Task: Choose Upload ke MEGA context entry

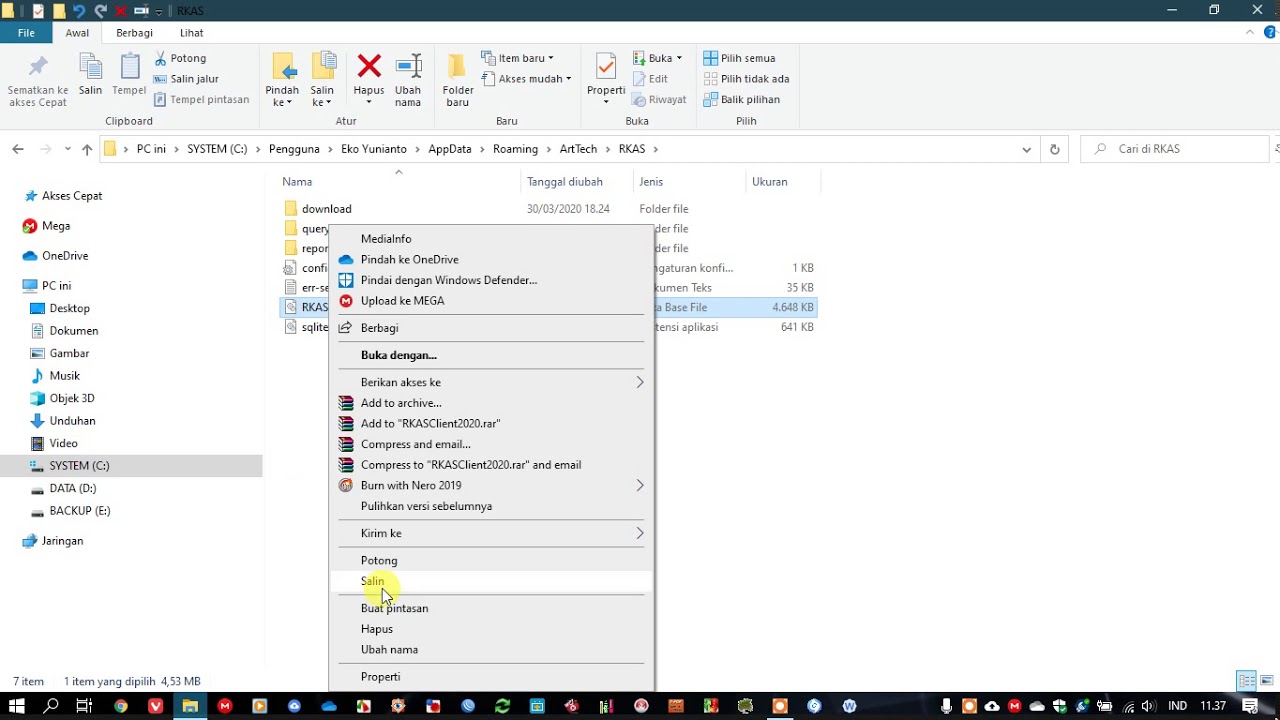Action: coord(491,301)
